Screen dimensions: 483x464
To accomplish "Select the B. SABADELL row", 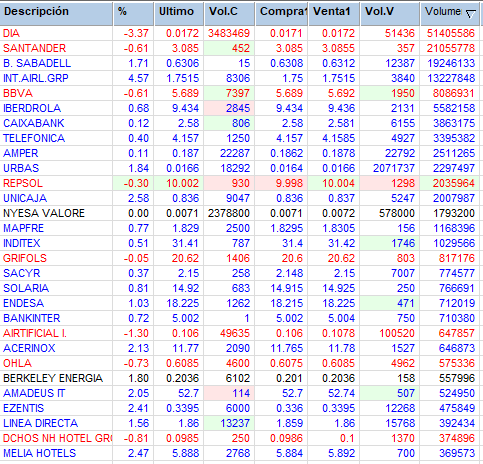I will (x=239, y=63).
